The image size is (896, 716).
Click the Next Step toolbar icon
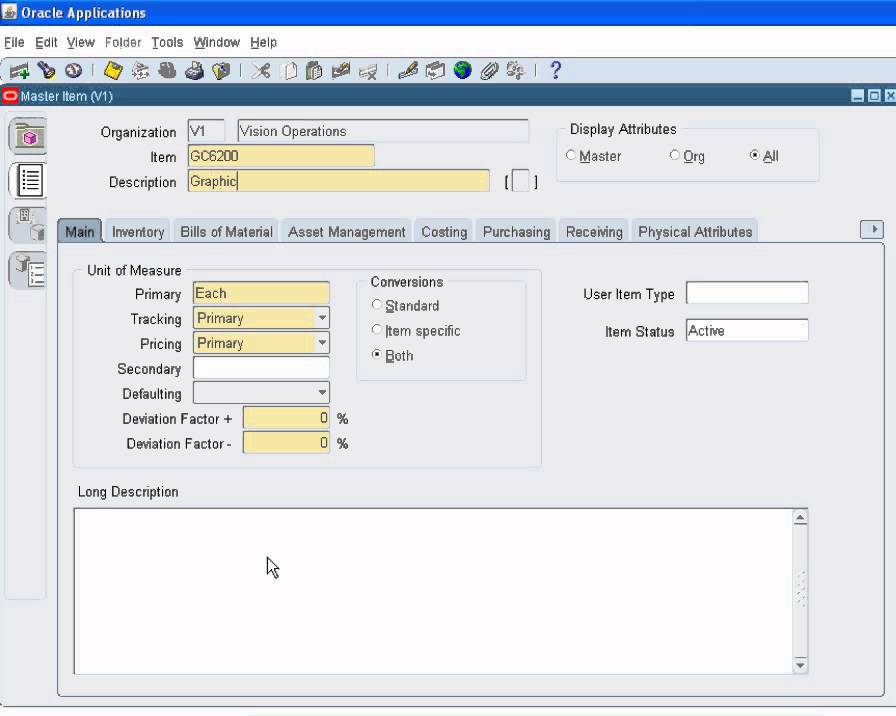pyautogui.click(x=140, y=71)
